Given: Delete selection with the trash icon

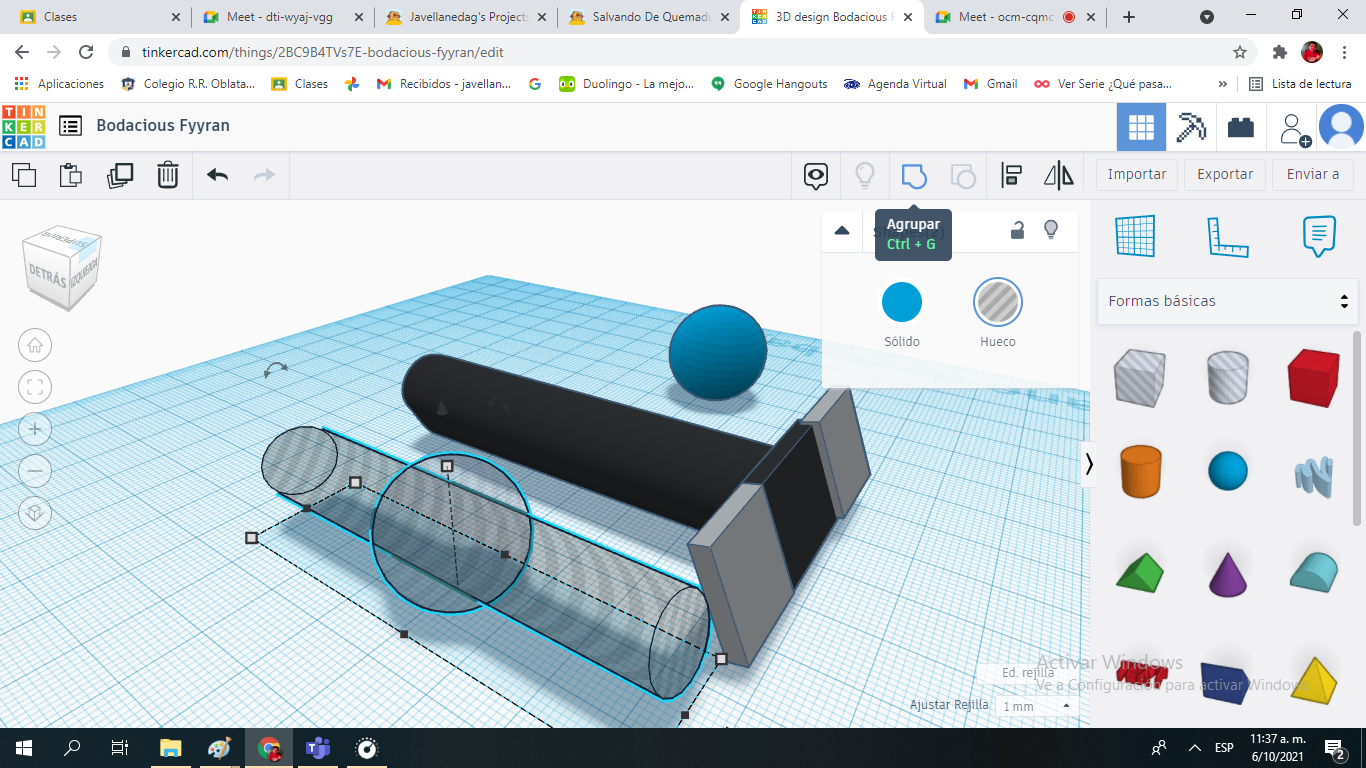Looking at the screenshot, I should (168, 175).
